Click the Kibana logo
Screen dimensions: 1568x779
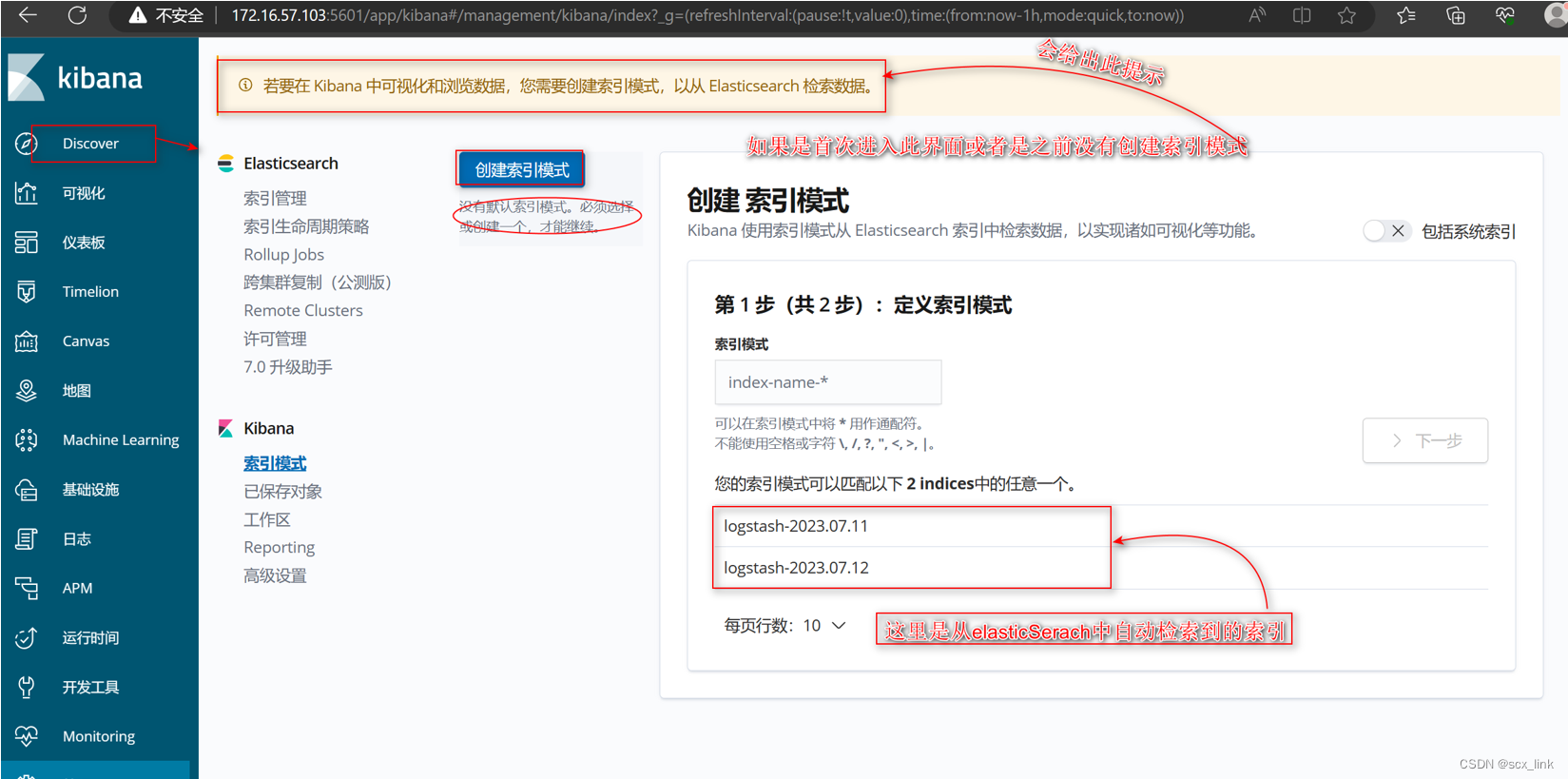[75, 77]
